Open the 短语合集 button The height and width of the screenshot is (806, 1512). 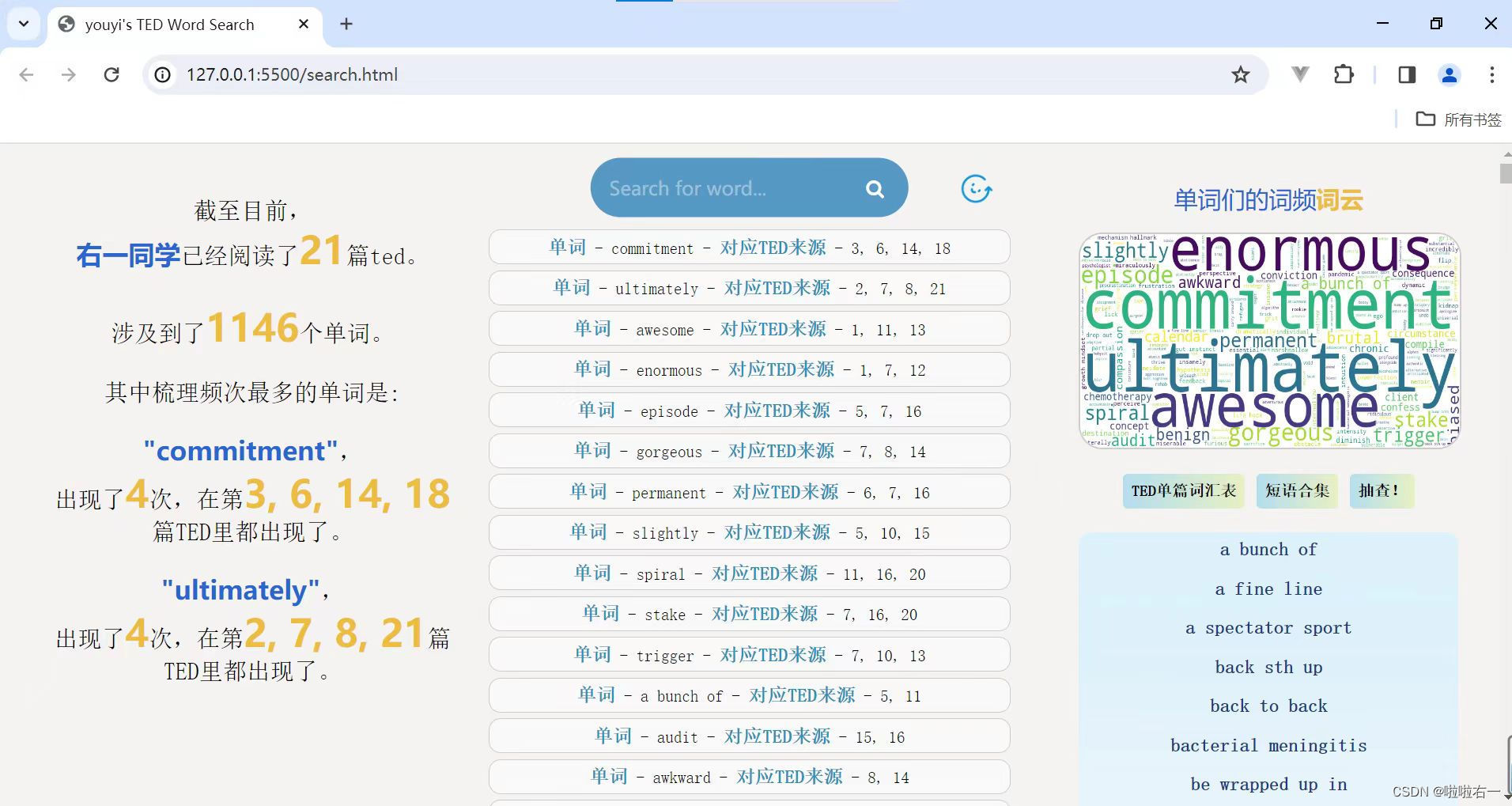pos(1297,491)
